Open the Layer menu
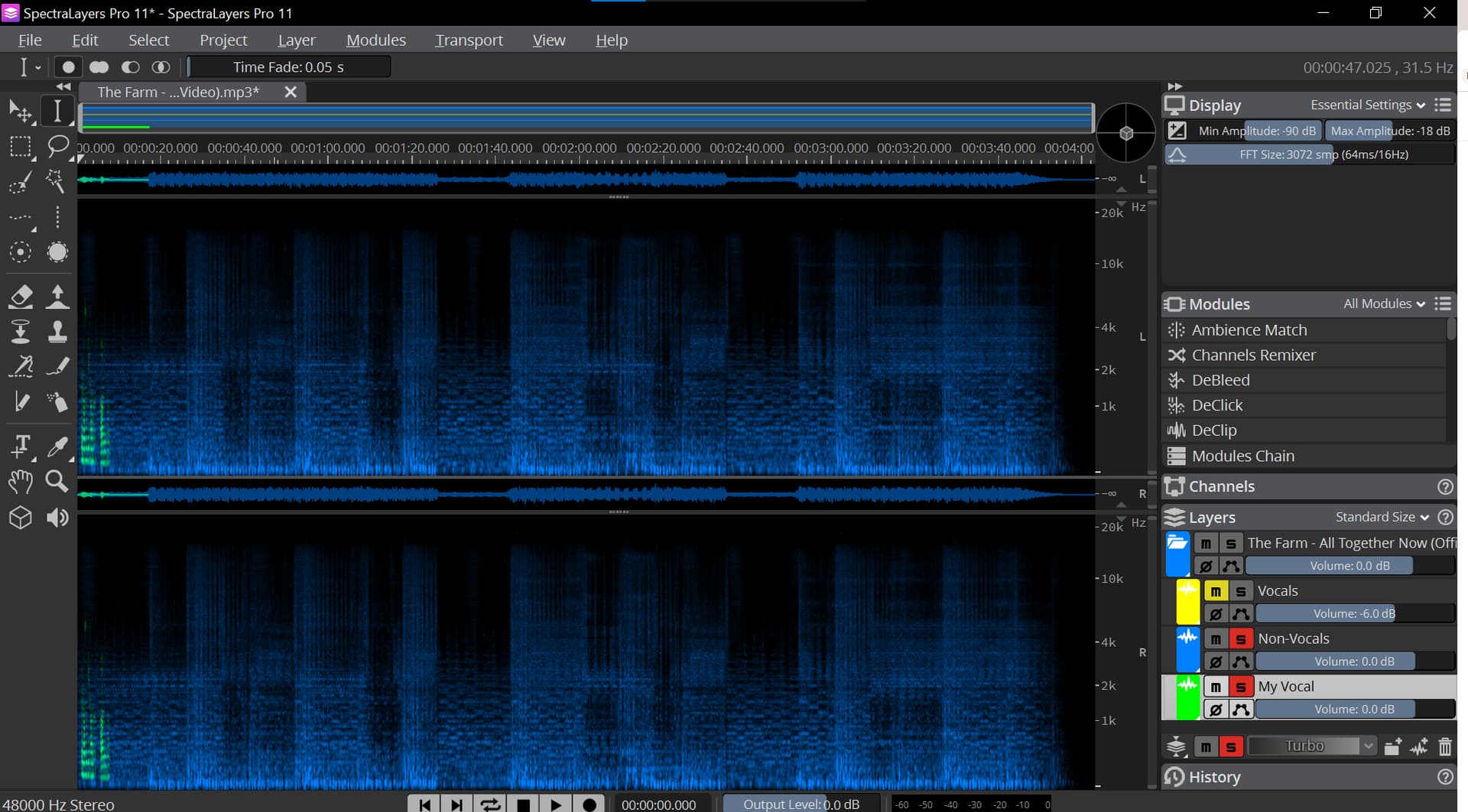Image resolution: width=1468 pixels, height=812 pixels. (297, 40)
